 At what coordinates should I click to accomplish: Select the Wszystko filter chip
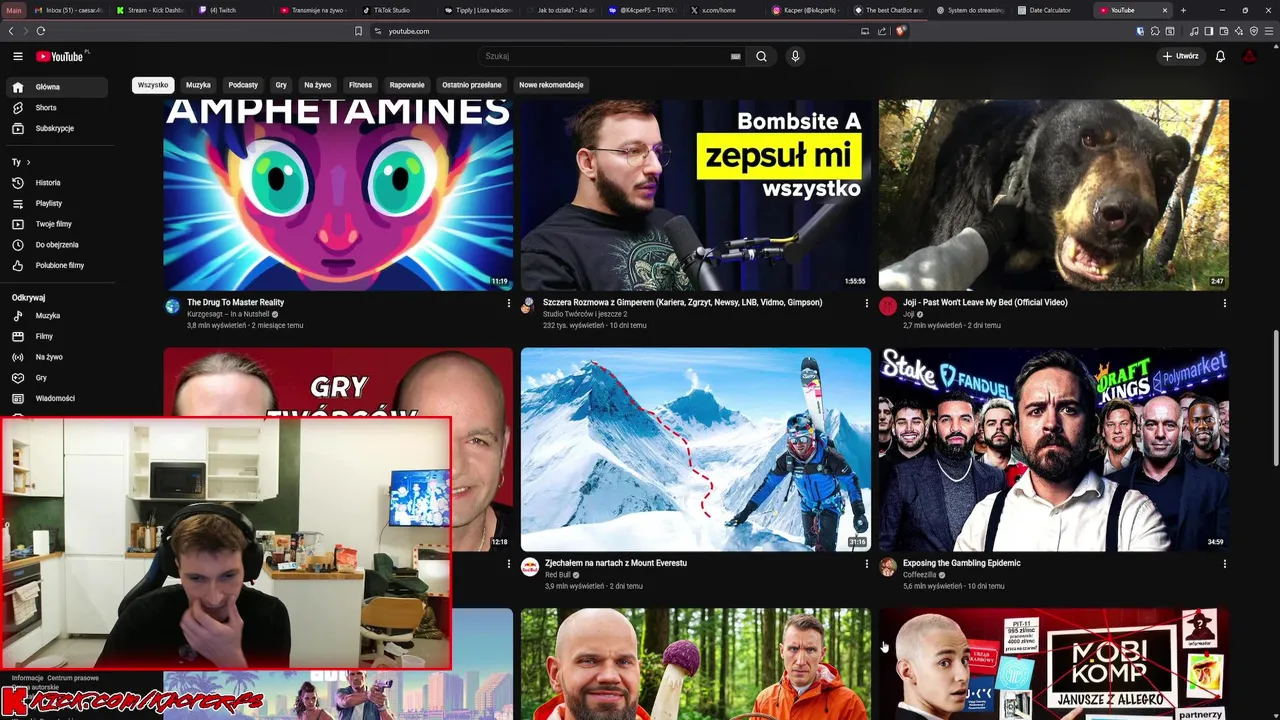click(153, 85)
